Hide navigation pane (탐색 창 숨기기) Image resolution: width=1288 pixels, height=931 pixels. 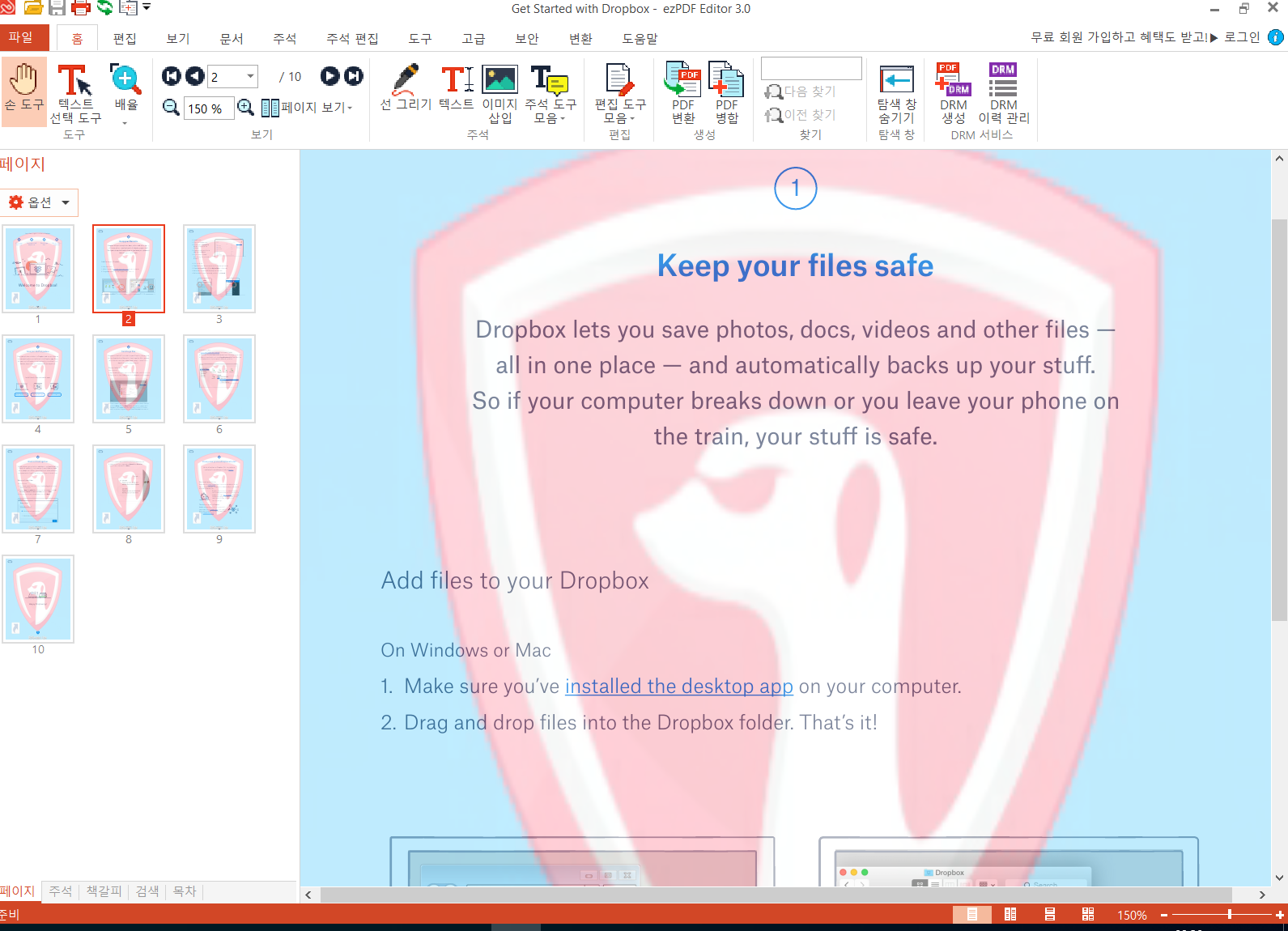click(x=896, y=93)
